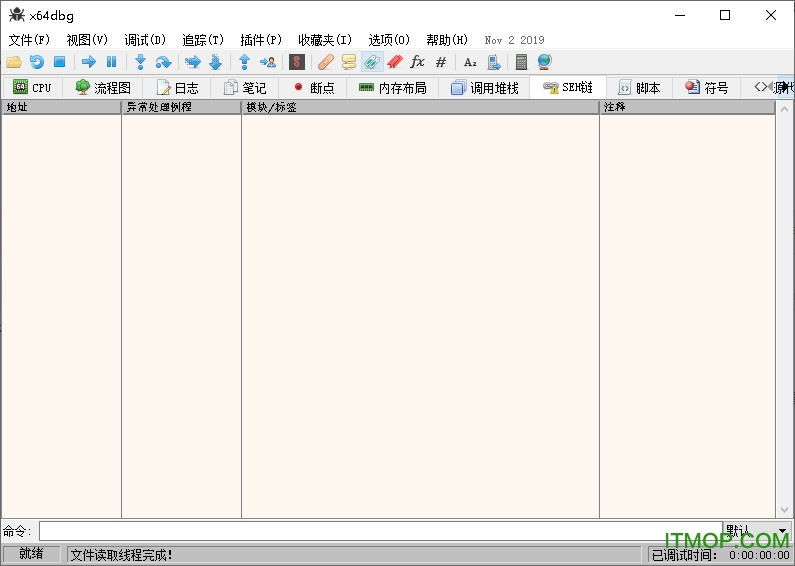Open the 选项(O) menu

[389, 40]
